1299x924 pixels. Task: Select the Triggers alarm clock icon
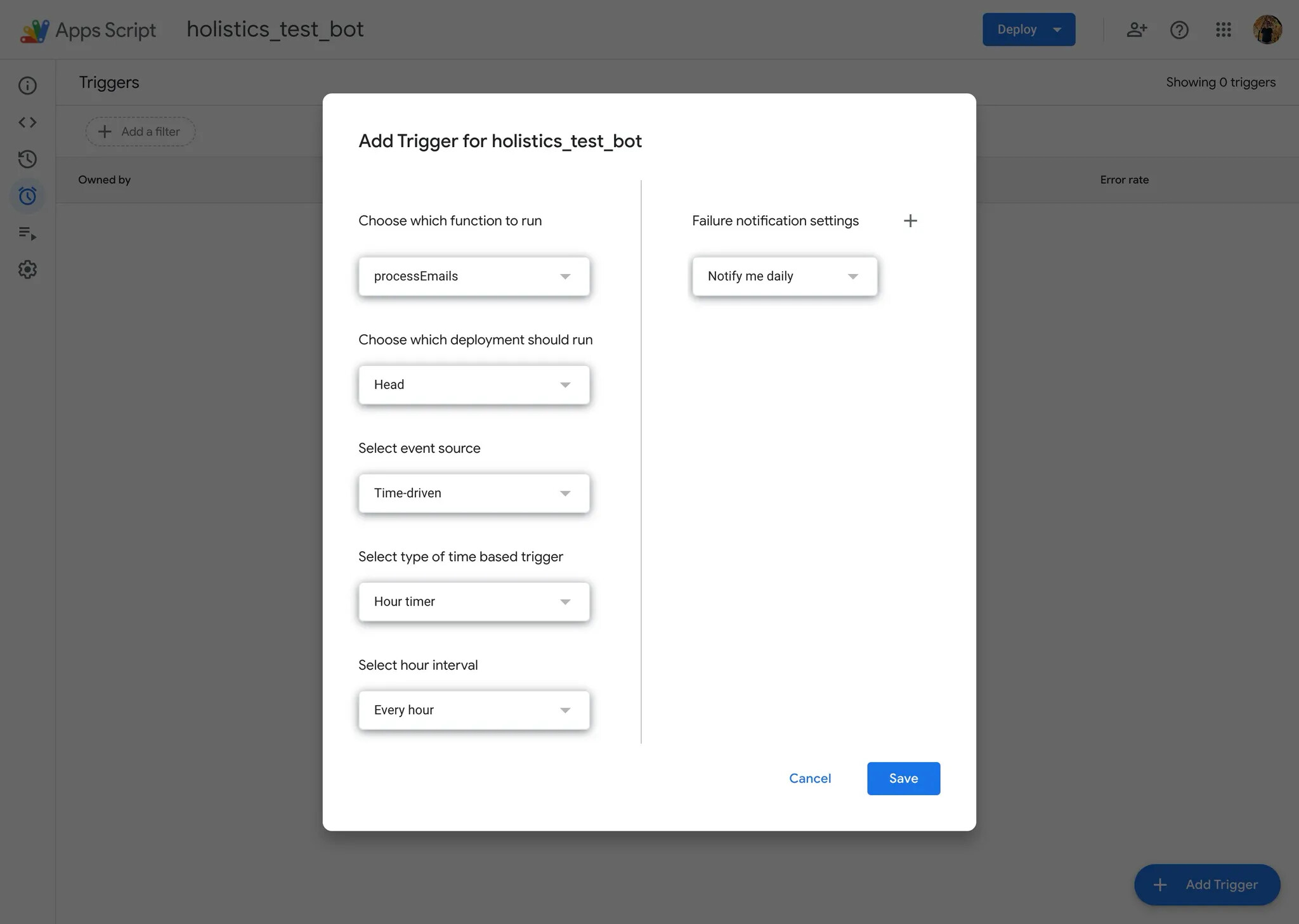pos(27,196)
